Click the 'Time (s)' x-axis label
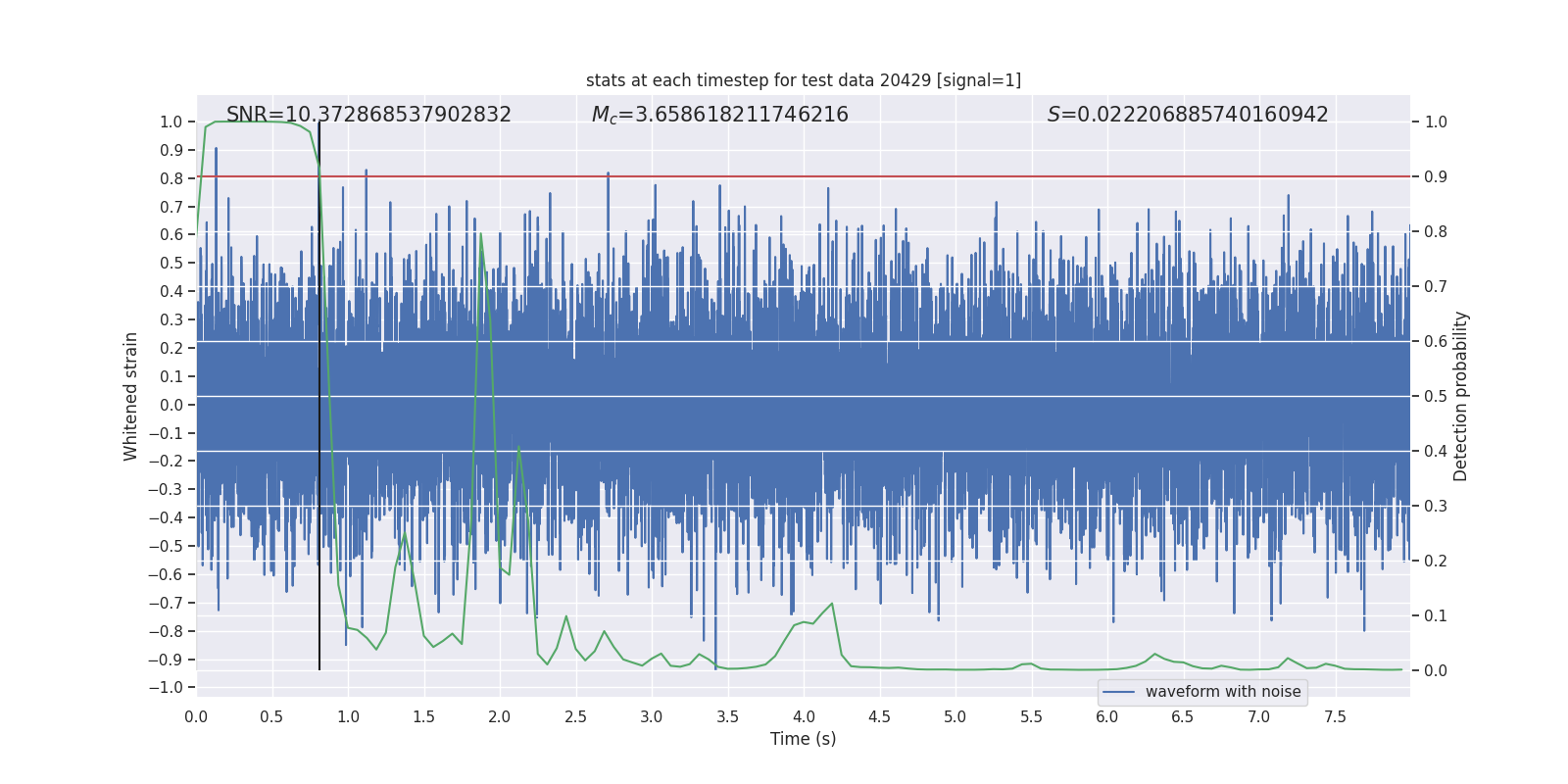The width and height of the screenshot is (1568, 784). 803,739
